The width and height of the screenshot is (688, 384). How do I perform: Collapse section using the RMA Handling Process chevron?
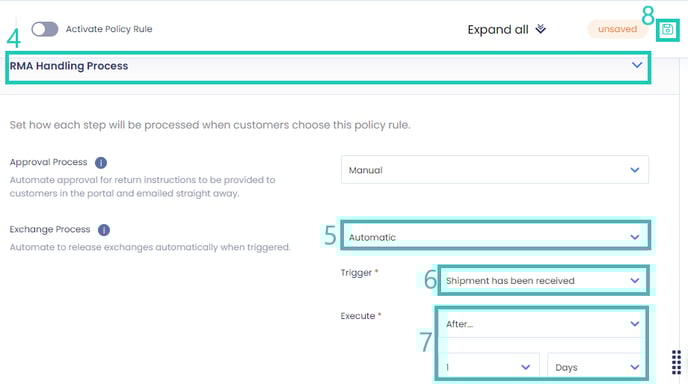637,65
